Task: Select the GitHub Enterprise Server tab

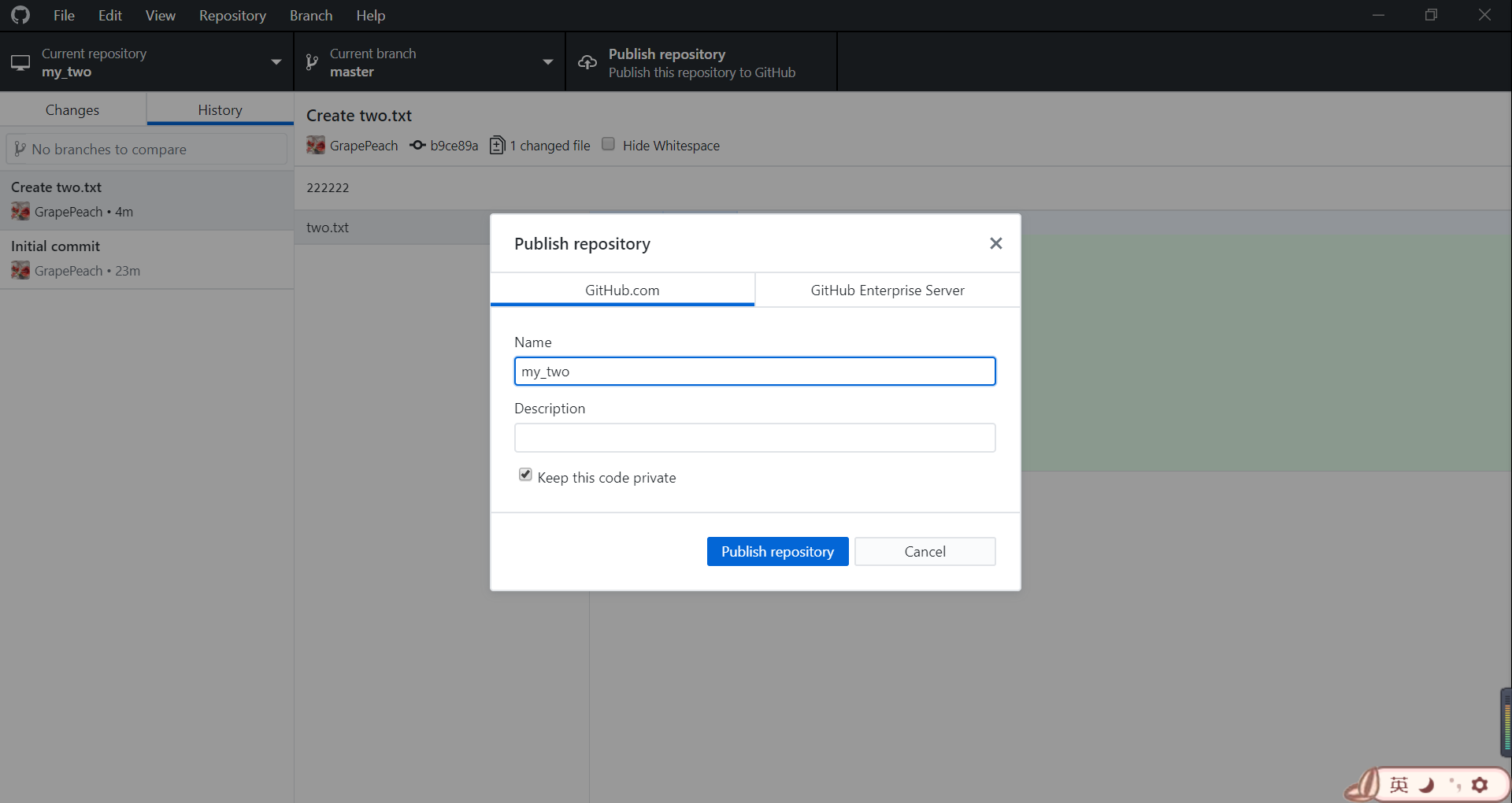Action: click(888, 290)
